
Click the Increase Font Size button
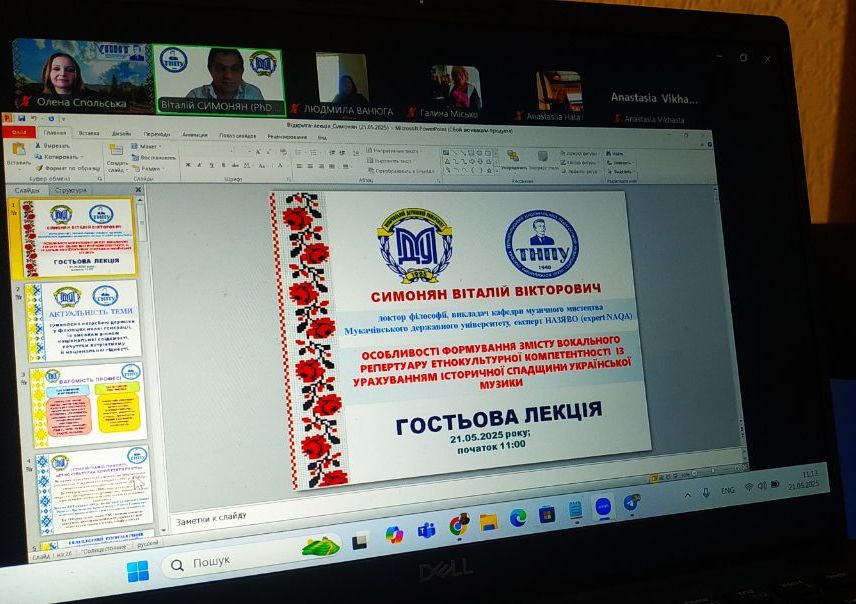pyautogui.click(x=258, y=152)
